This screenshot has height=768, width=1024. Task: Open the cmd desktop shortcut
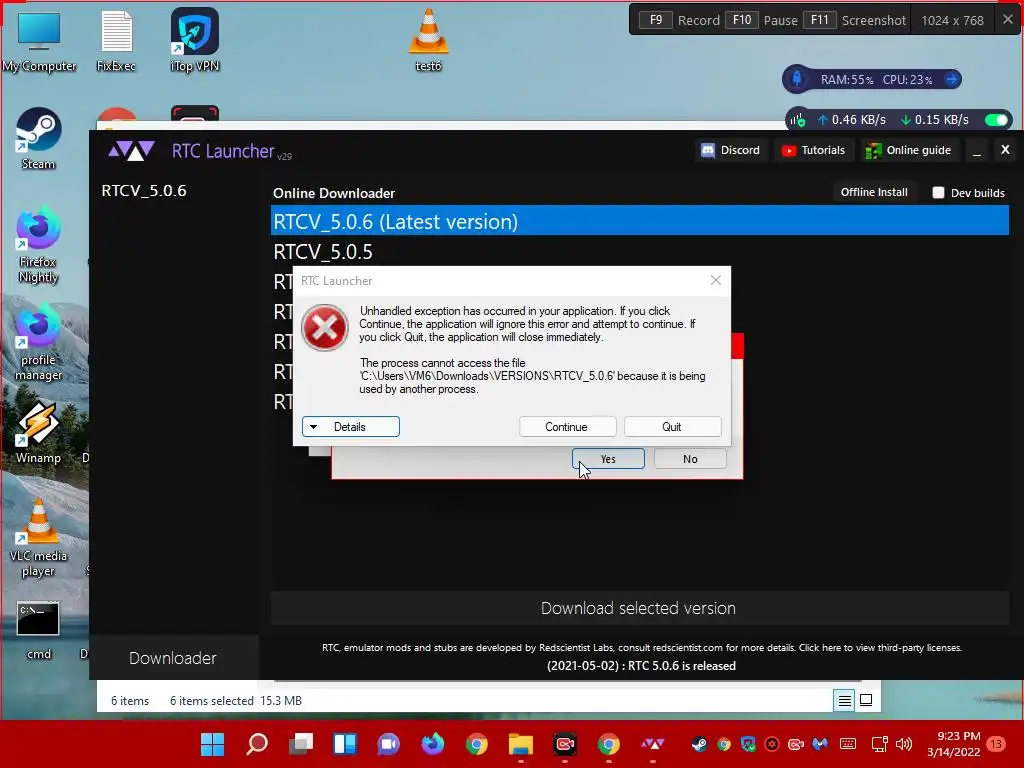[x=39, y=630]
